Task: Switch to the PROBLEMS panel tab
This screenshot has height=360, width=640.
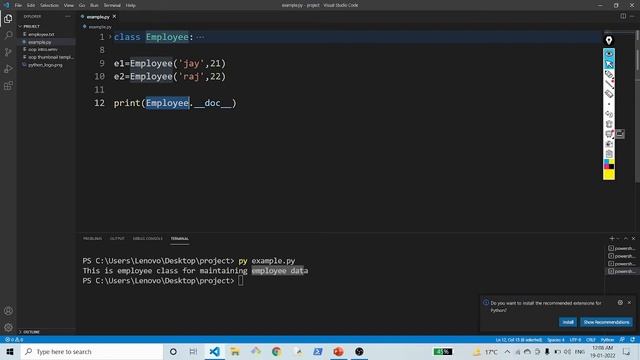Action: [92, 238]
